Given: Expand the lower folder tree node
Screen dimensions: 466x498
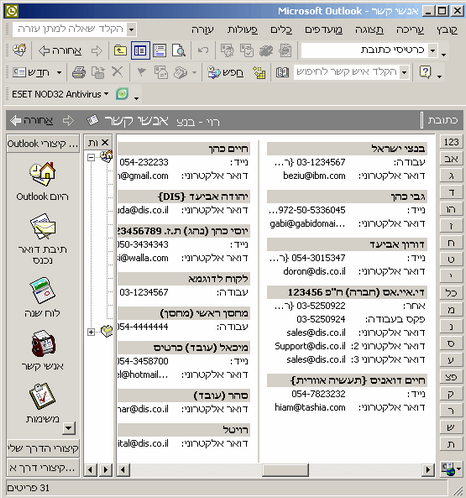Looking at the screenshot, I should click(x=91, y=332).
